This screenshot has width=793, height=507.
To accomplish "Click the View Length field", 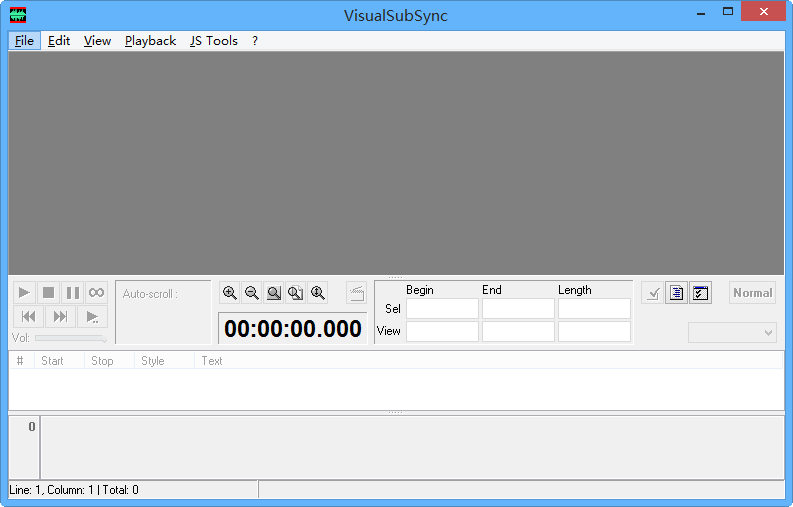I will [x=594, y=331].
